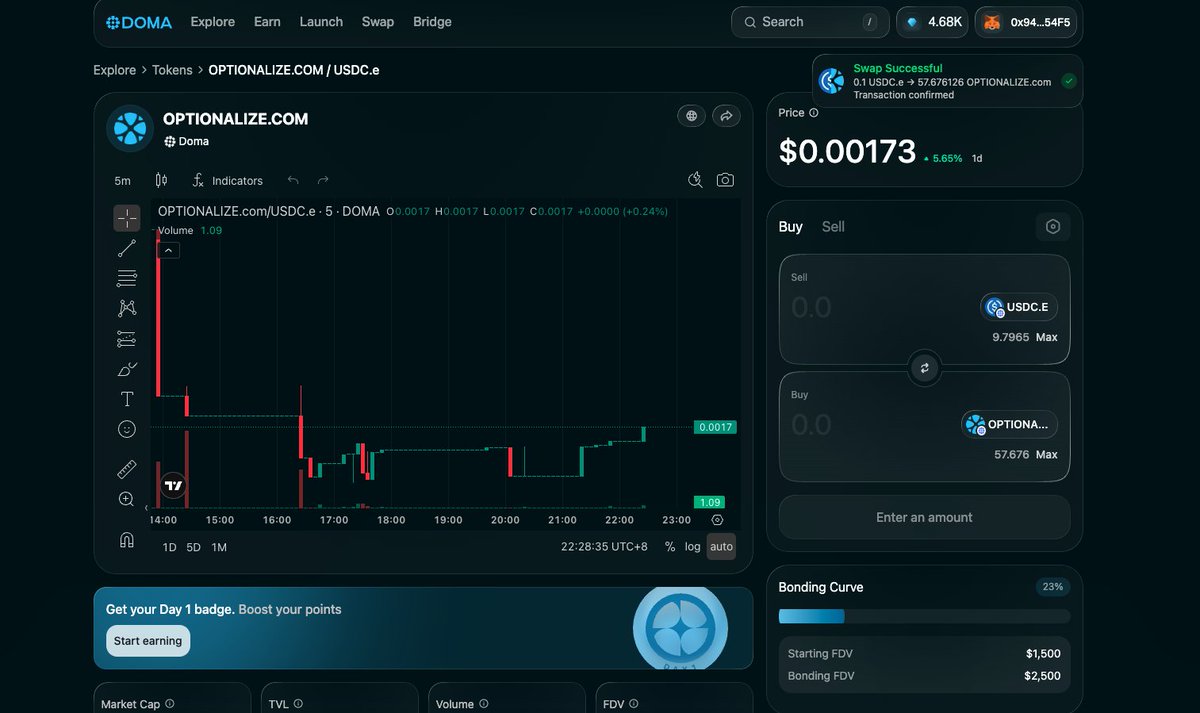The image size is (1200, 713).
Task: Click the DOMA logo
Action: click(139, 22)
